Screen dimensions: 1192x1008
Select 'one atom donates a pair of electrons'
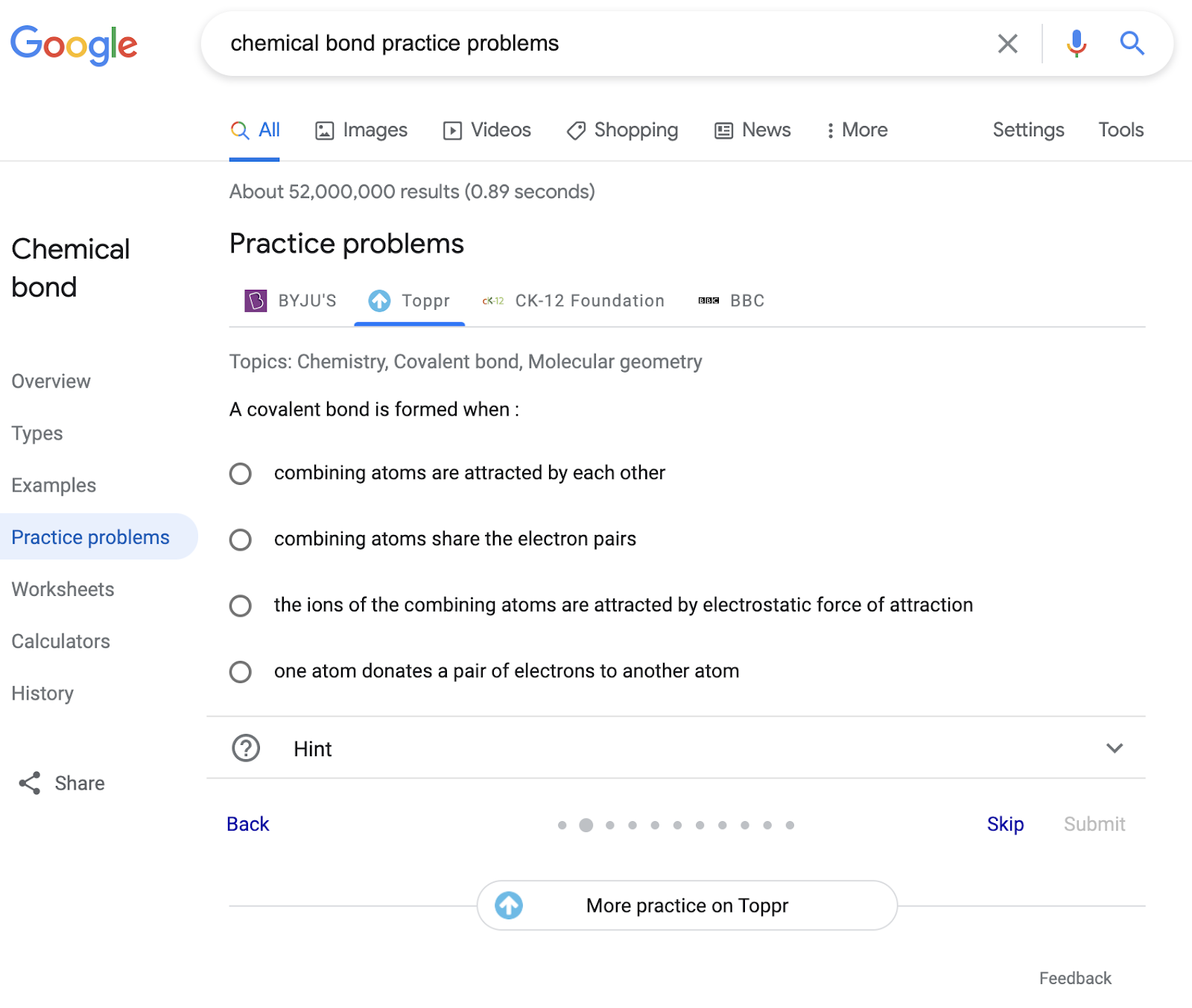[240, 672]
